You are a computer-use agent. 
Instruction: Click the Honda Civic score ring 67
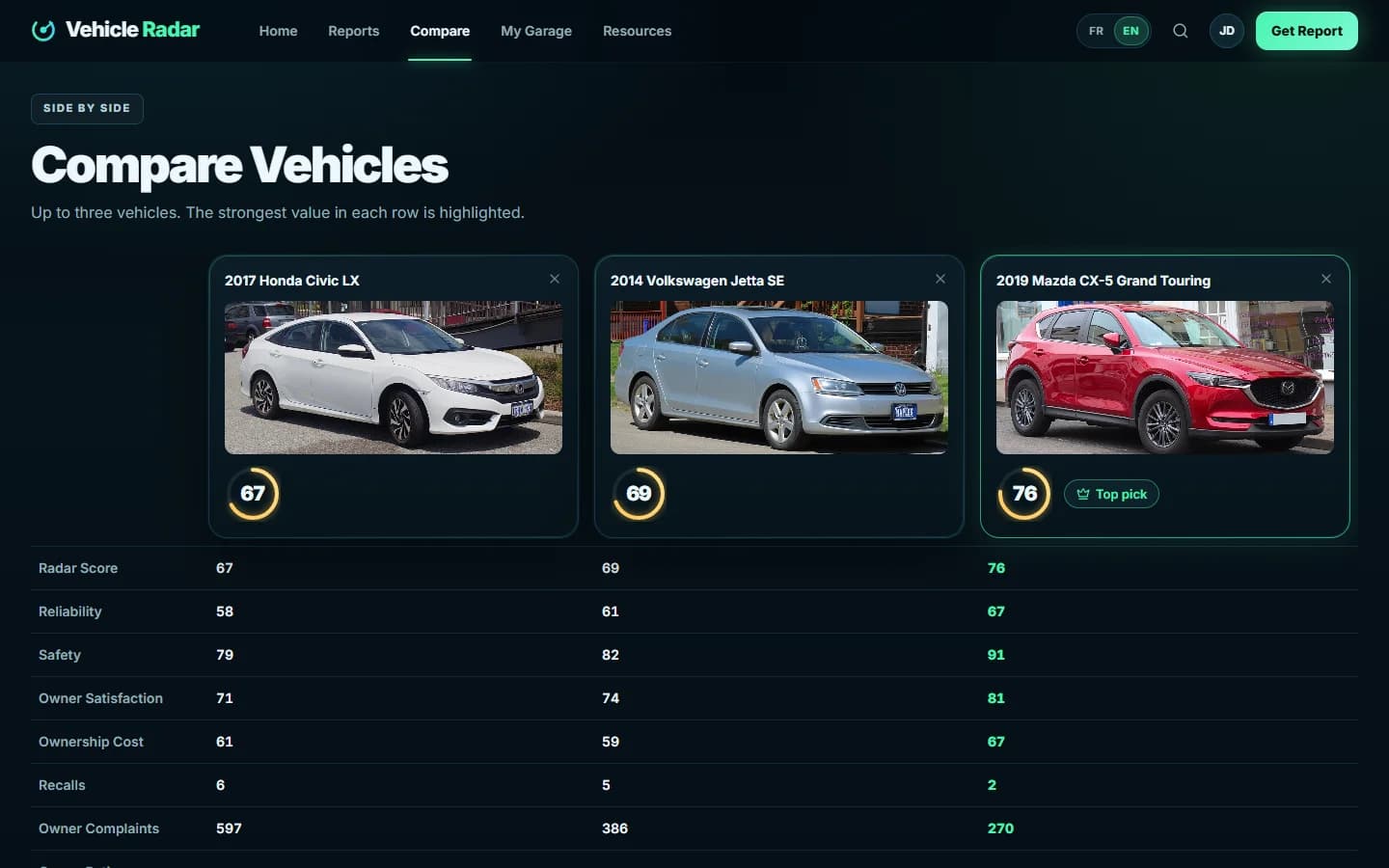tap(253, 494)
